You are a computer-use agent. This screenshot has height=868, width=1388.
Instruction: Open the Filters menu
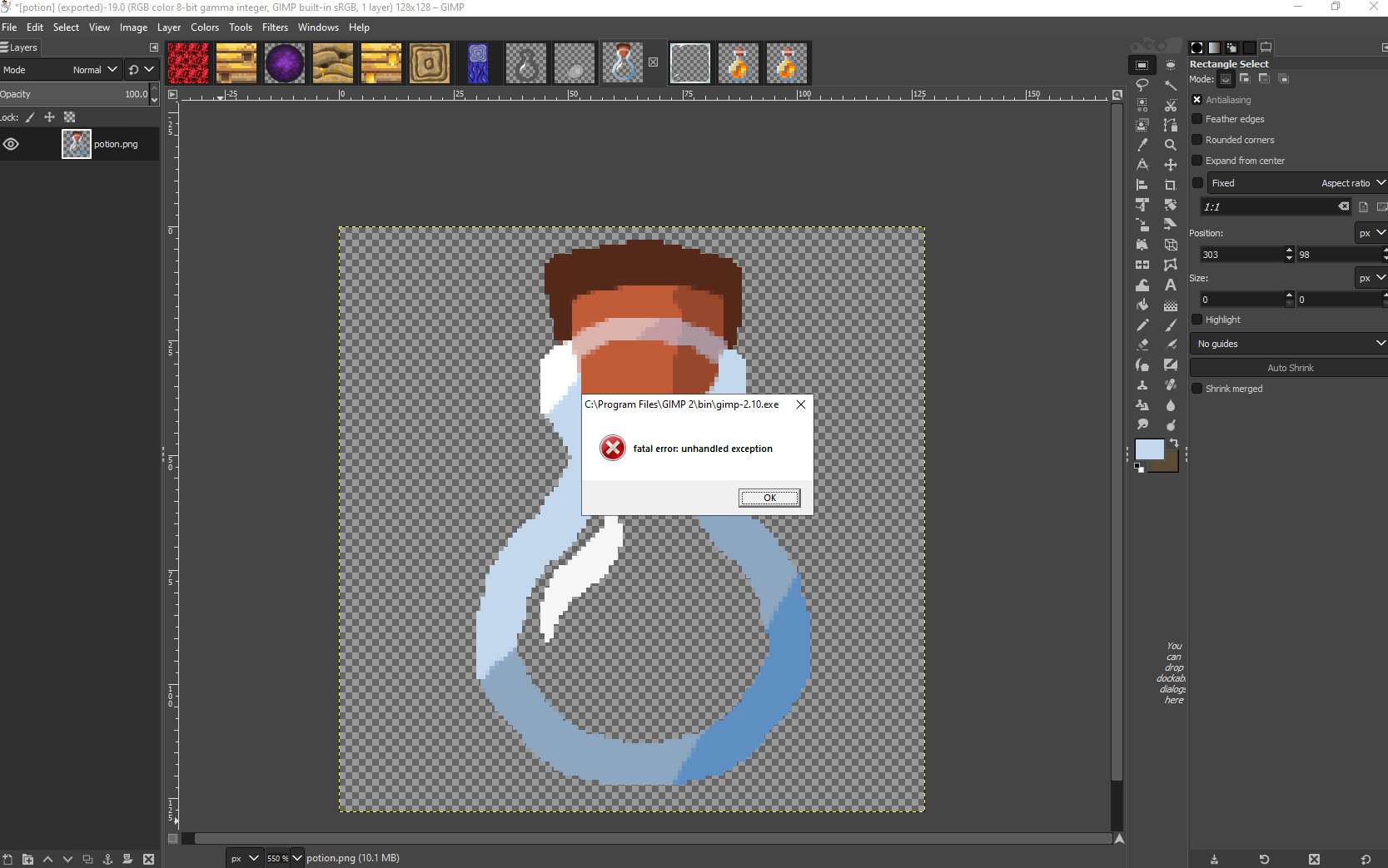pos(275,27)
